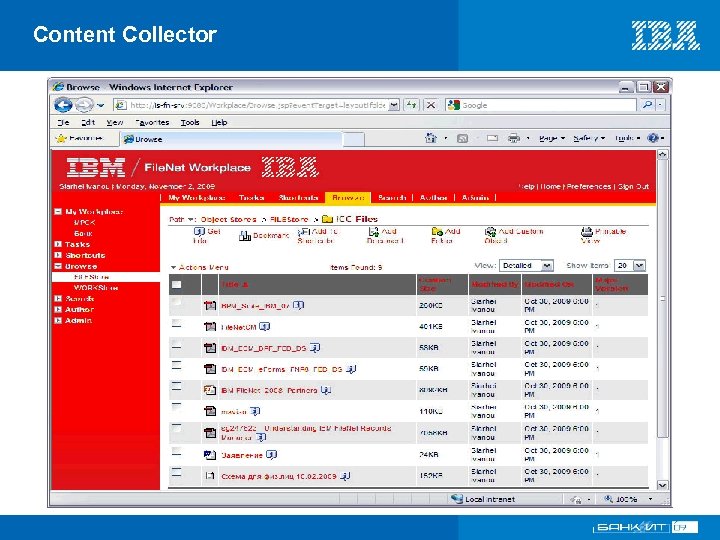Expand the Tasks node in the sidebar
720x540 pixels.
pyautogui.click(x=58, y=244)
